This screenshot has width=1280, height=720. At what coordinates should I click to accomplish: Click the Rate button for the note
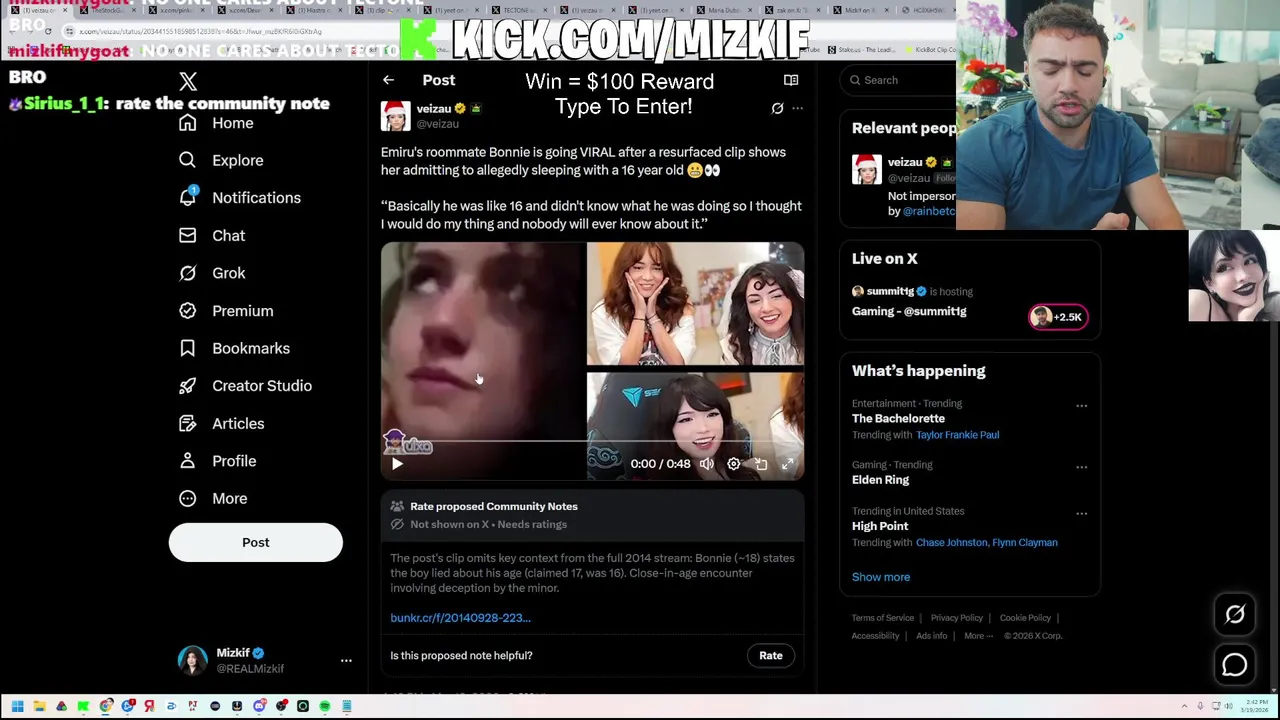coord(770,656)
